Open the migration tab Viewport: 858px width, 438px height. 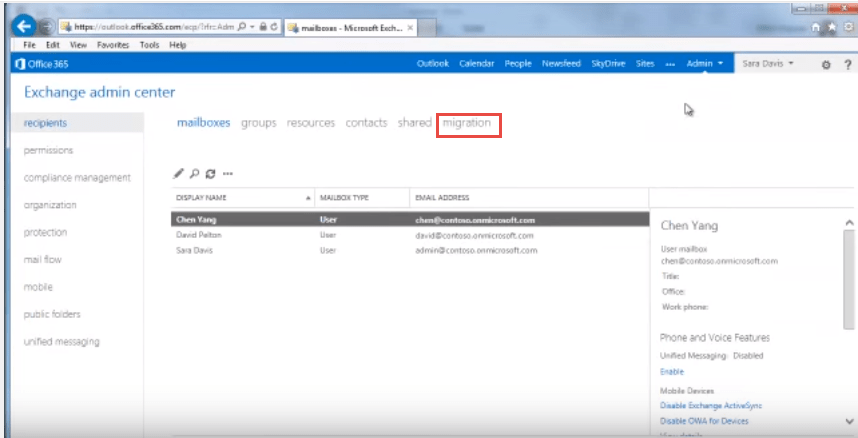pos(467,123)
